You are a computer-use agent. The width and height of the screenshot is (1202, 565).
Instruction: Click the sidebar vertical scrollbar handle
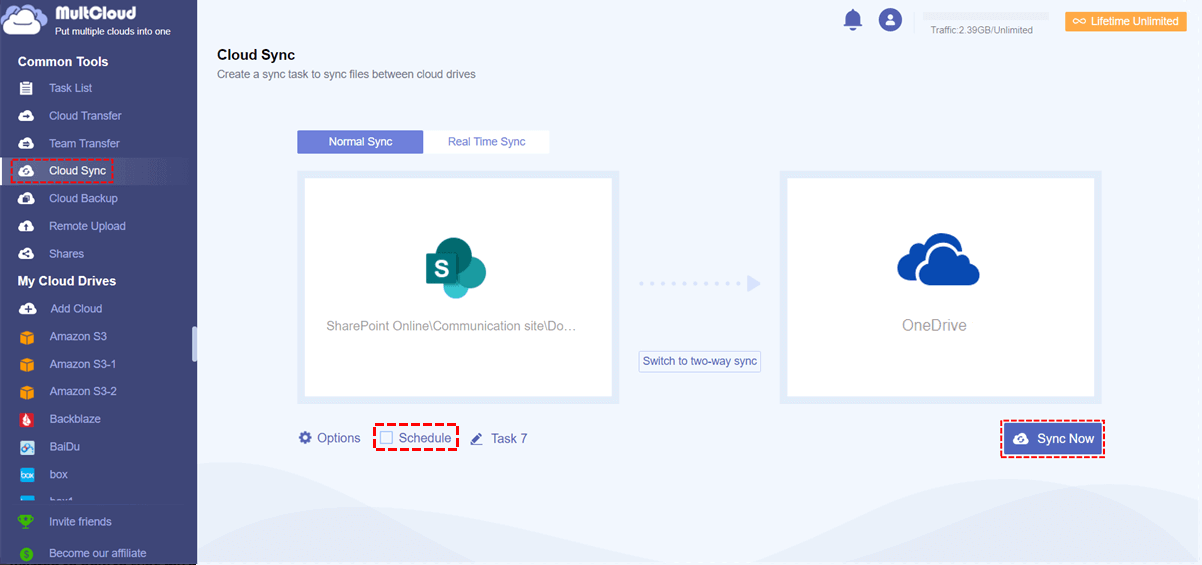[195, 344]
